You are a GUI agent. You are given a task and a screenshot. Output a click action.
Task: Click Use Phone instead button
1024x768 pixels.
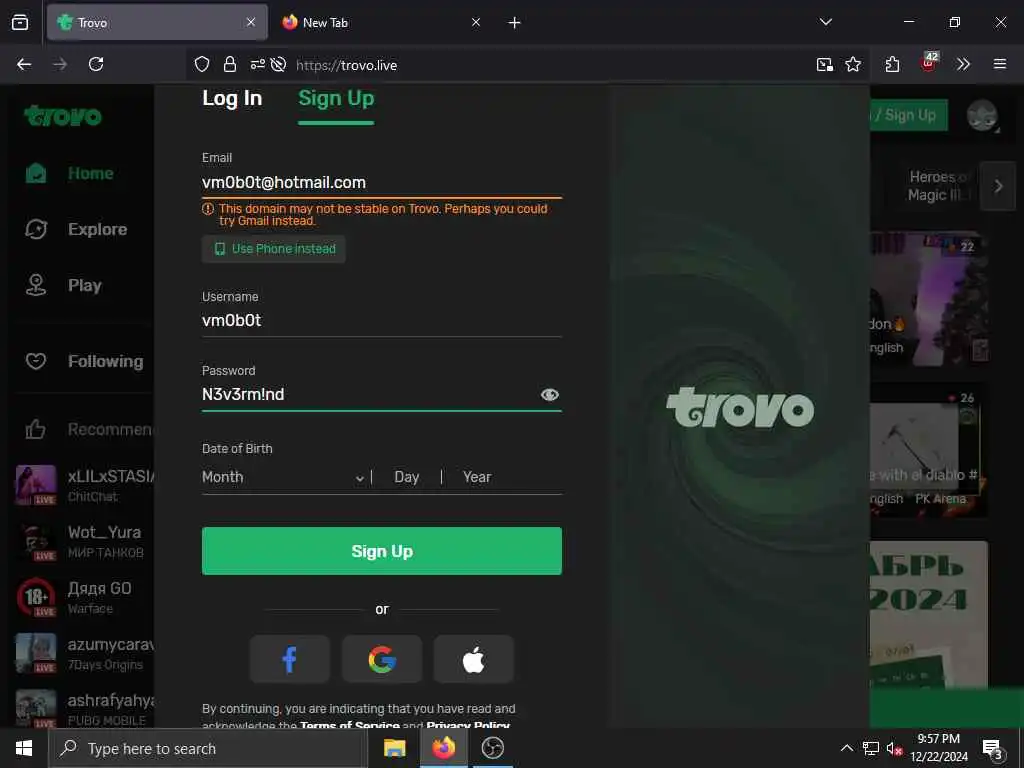pyautogui.click(x=274, y=249)
